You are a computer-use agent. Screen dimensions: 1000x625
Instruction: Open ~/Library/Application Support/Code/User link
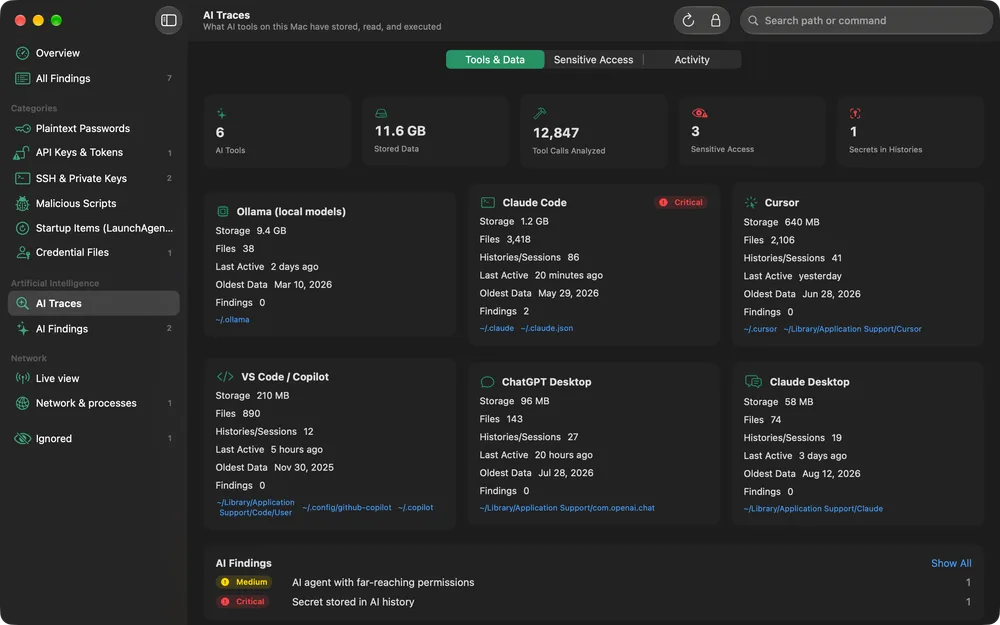[255, 508]
